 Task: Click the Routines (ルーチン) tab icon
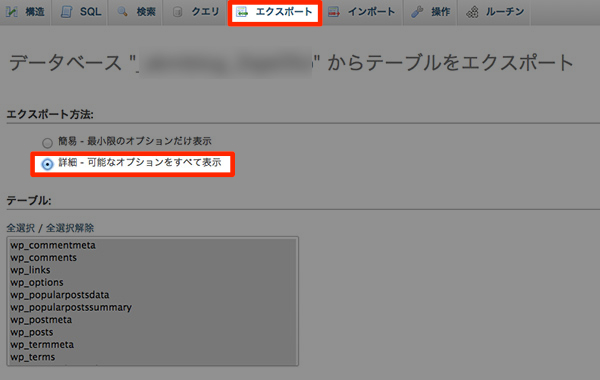(x=472, y=12)
